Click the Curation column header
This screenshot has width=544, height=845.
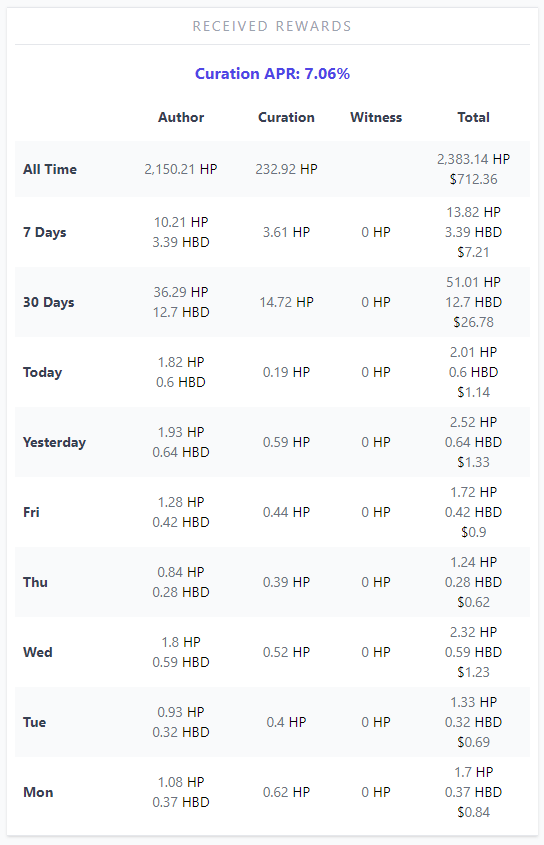tap(286, 117)
